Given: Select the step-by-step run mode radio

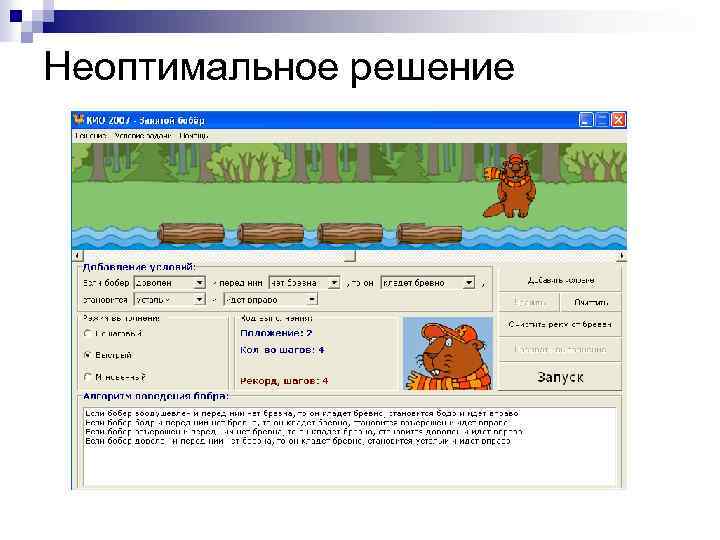Looking at the screenshot, I should (88, 333).
